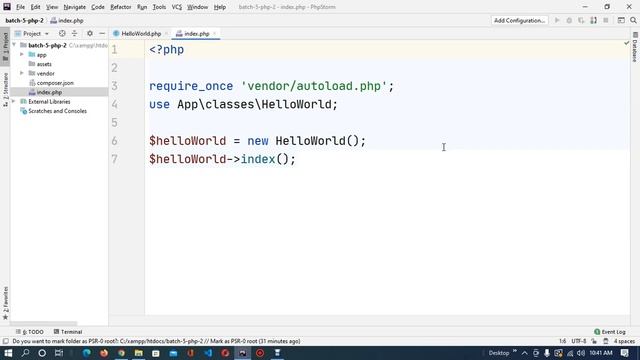Screen dimensions: 640x360
Task: Open File Explorer from the taskbar
Action: tap(138, 353)
